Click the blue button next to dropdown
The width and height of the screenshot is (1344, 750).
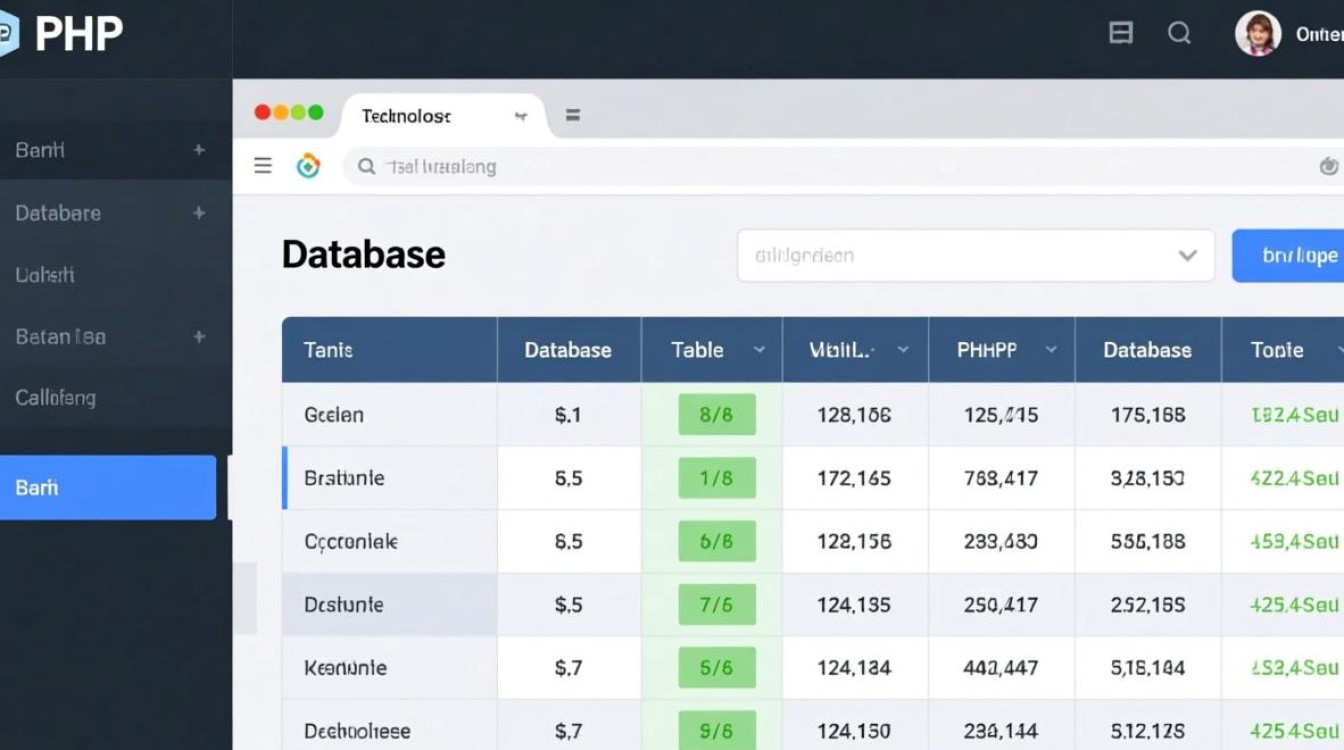click(x=1290, y=255)
